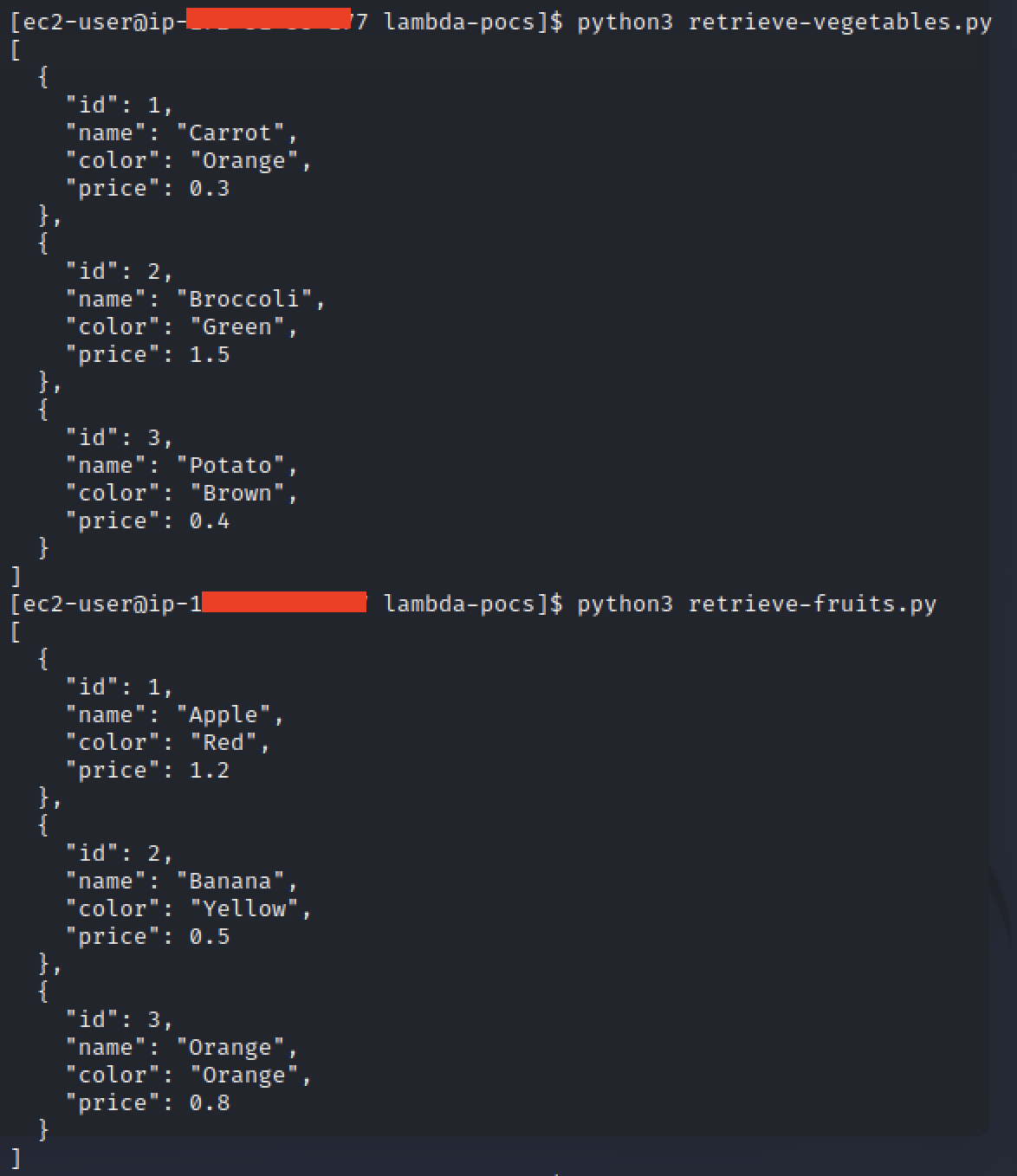The width and height of the screenshot is (1017, 1176).
Task: Click the price 0.4 value
Action: (x=210, y=520)
